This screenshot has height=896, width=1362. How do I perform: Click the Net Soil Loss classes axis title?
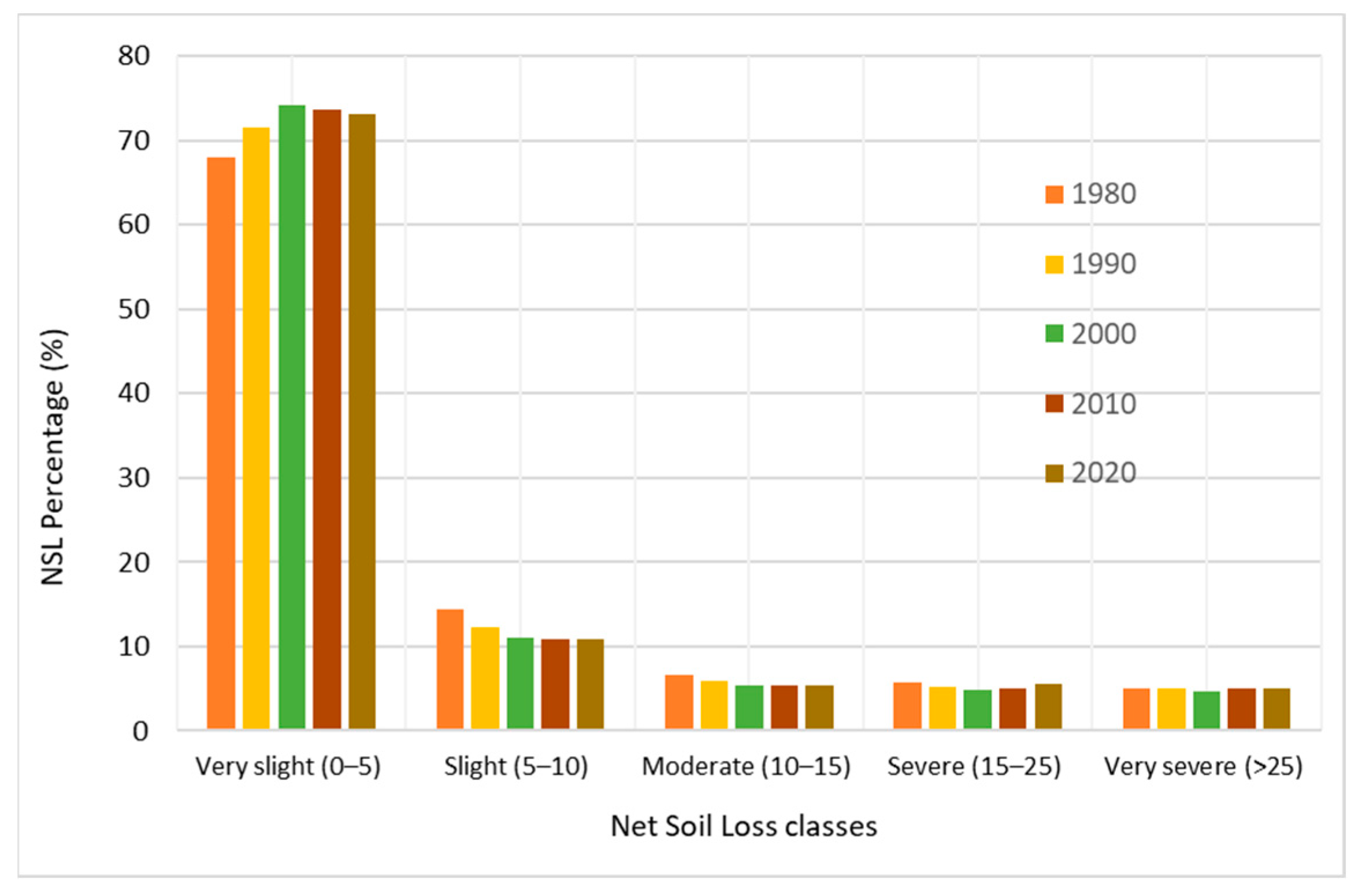[743, 826]
